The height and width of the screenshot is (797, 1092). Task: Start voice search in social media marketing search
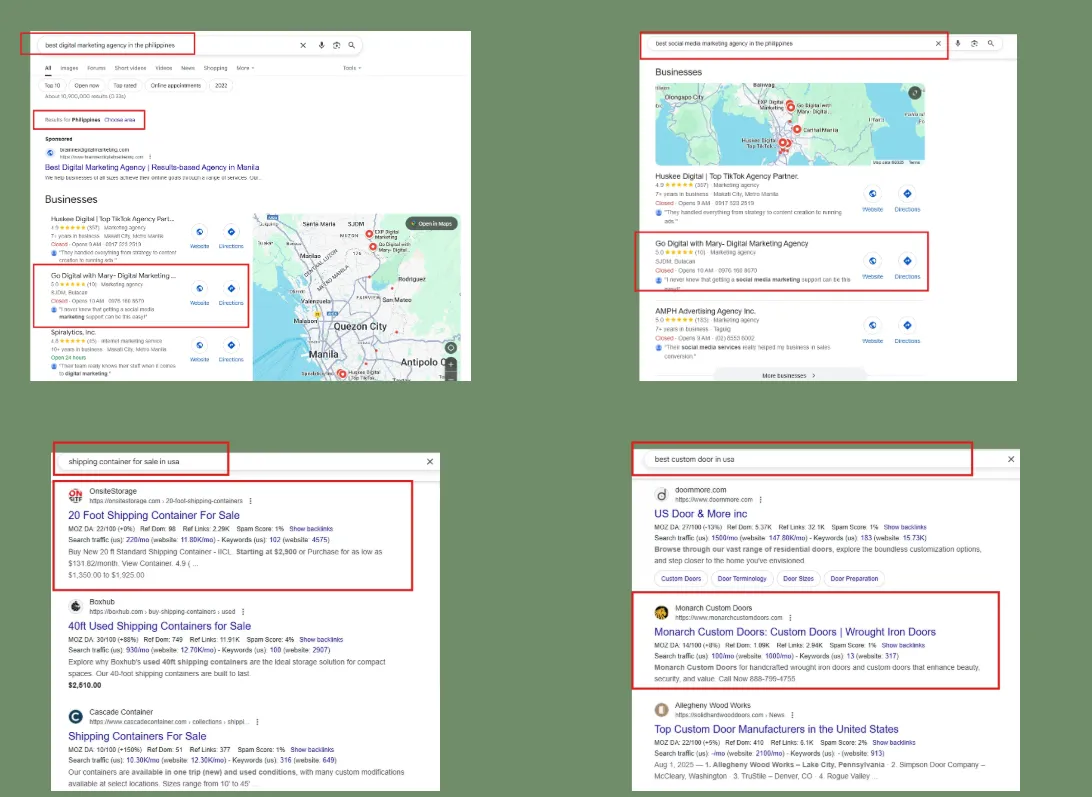[958, 43]
